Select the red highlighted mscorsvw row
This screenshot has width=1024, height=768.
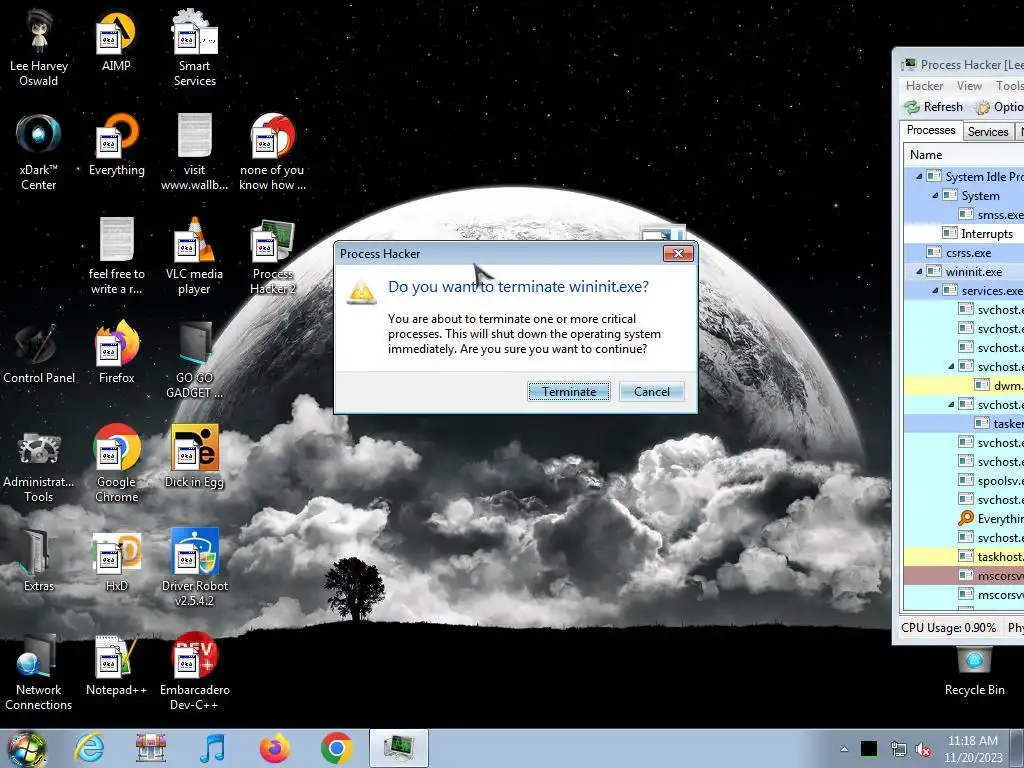coord(964,575)
